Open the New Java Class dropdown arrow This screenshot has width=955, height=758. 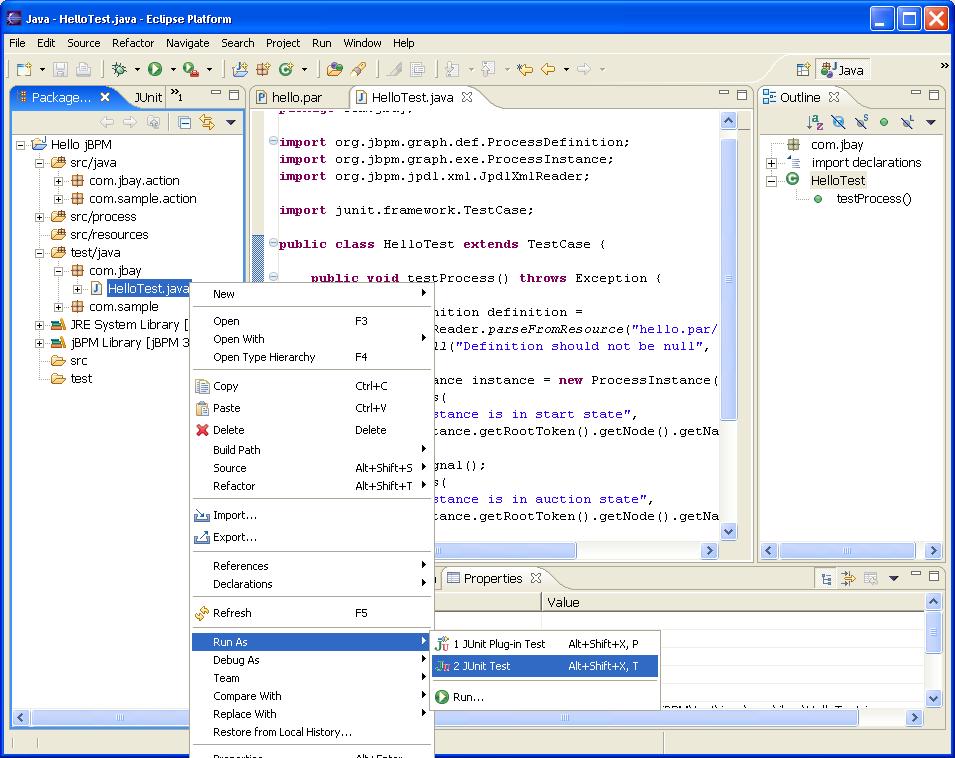pos(304,69)
